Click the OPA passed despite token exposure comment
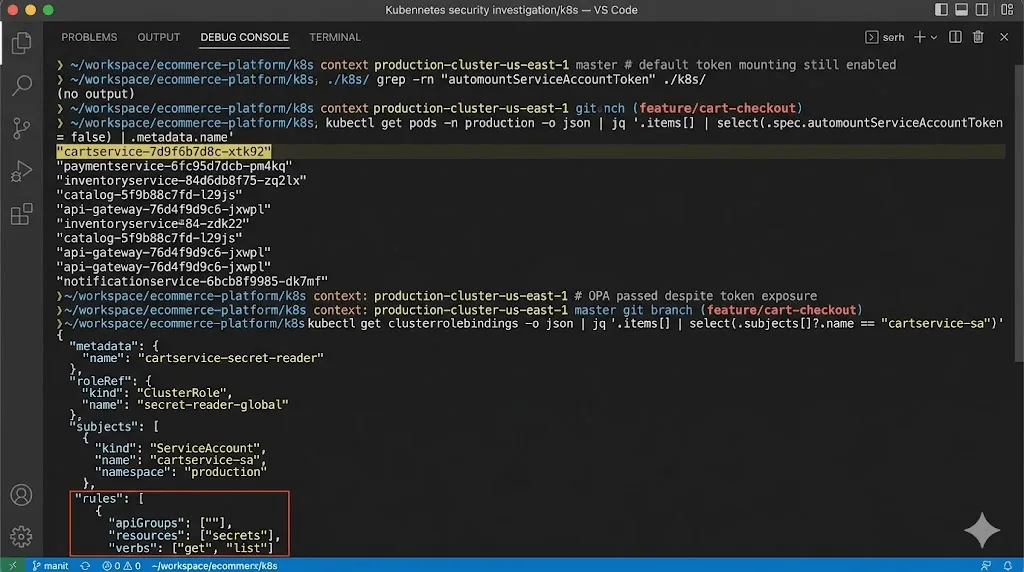This screenshot has height=572, width=1024. click(x=696, y=296)
